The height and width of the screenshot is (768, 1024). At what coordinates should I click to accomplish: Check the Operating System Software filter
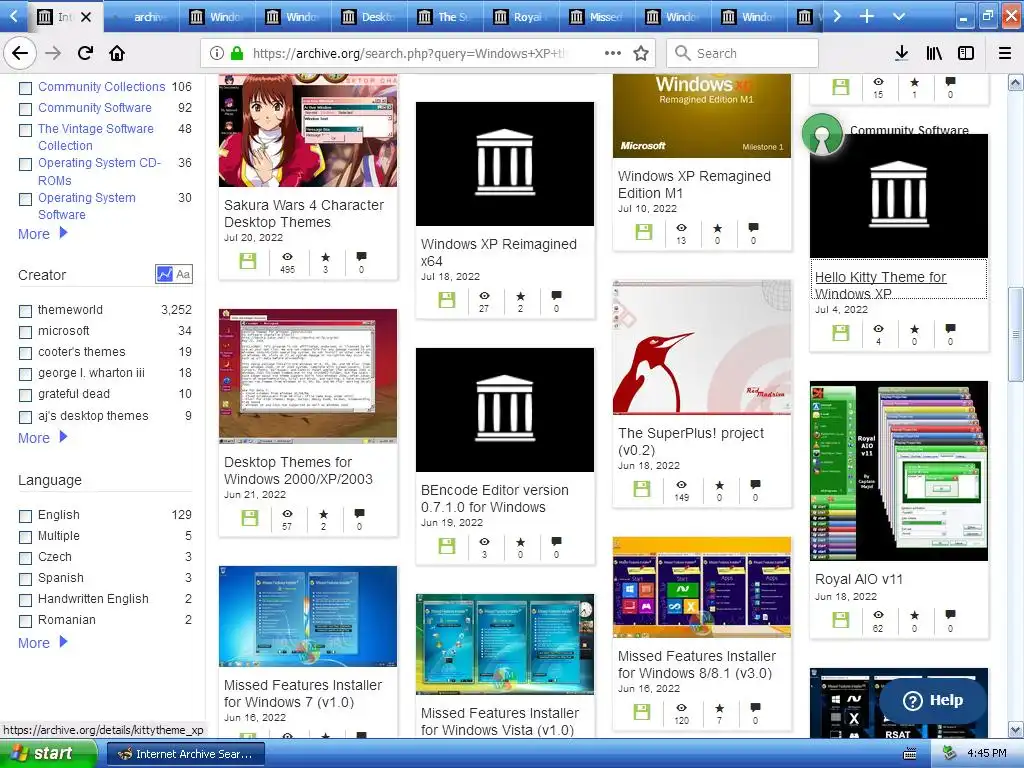[x=25, y=199]
